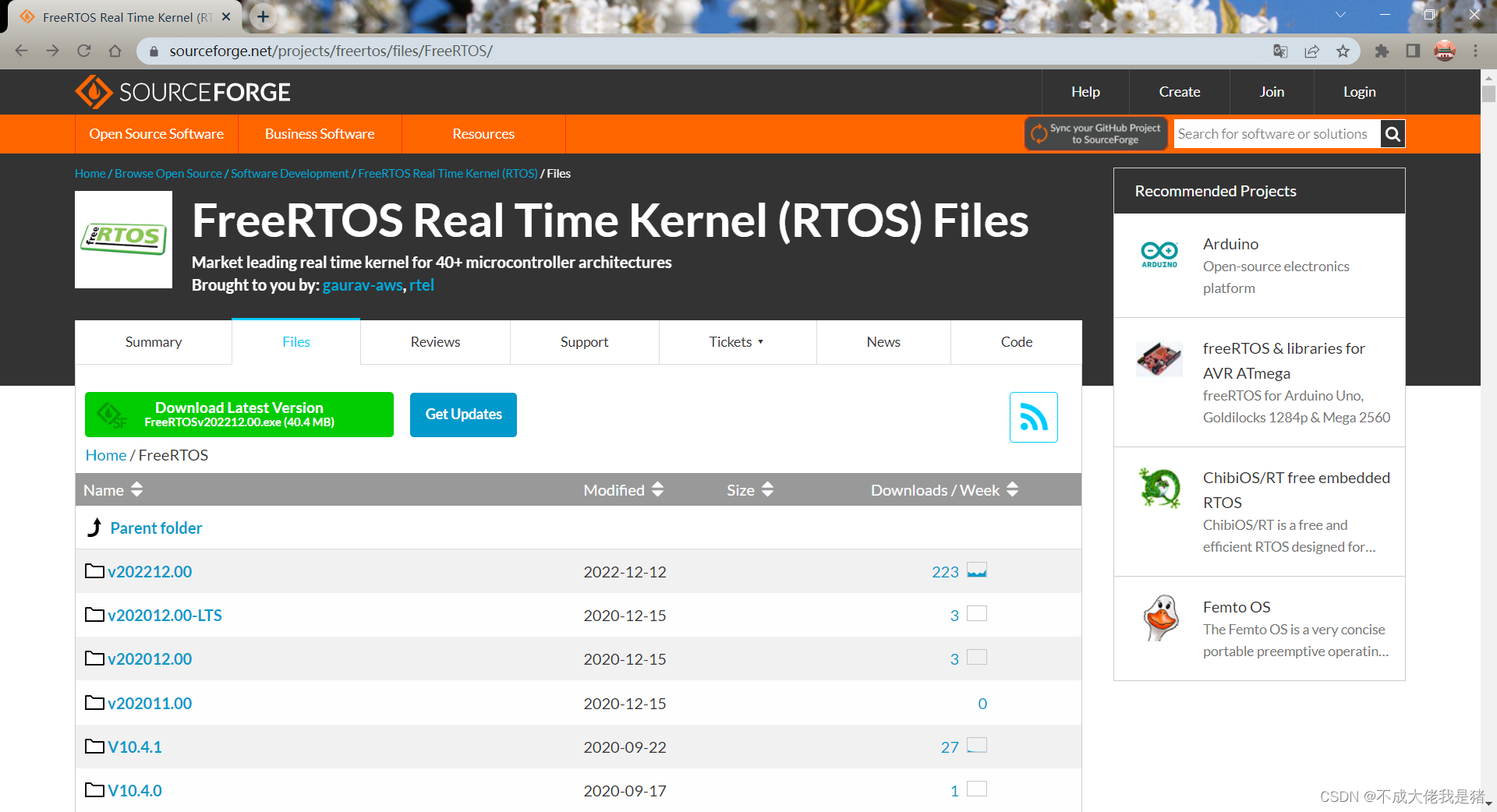Open translate page icon in address bar
The height and width of the screenshot is (812, 1497).
[x=1280, y=51]
